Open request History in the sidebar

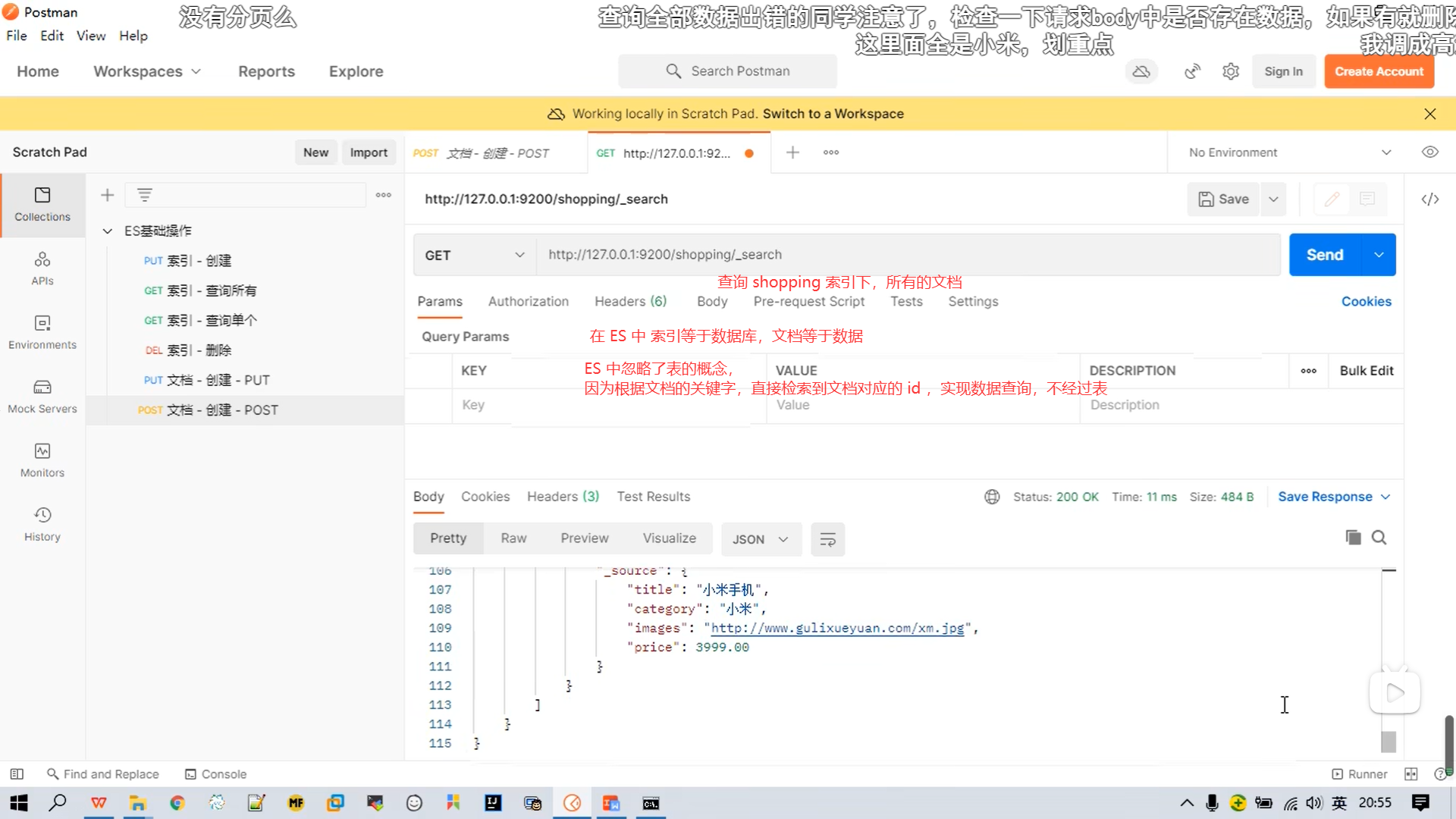tap(42, 524)
